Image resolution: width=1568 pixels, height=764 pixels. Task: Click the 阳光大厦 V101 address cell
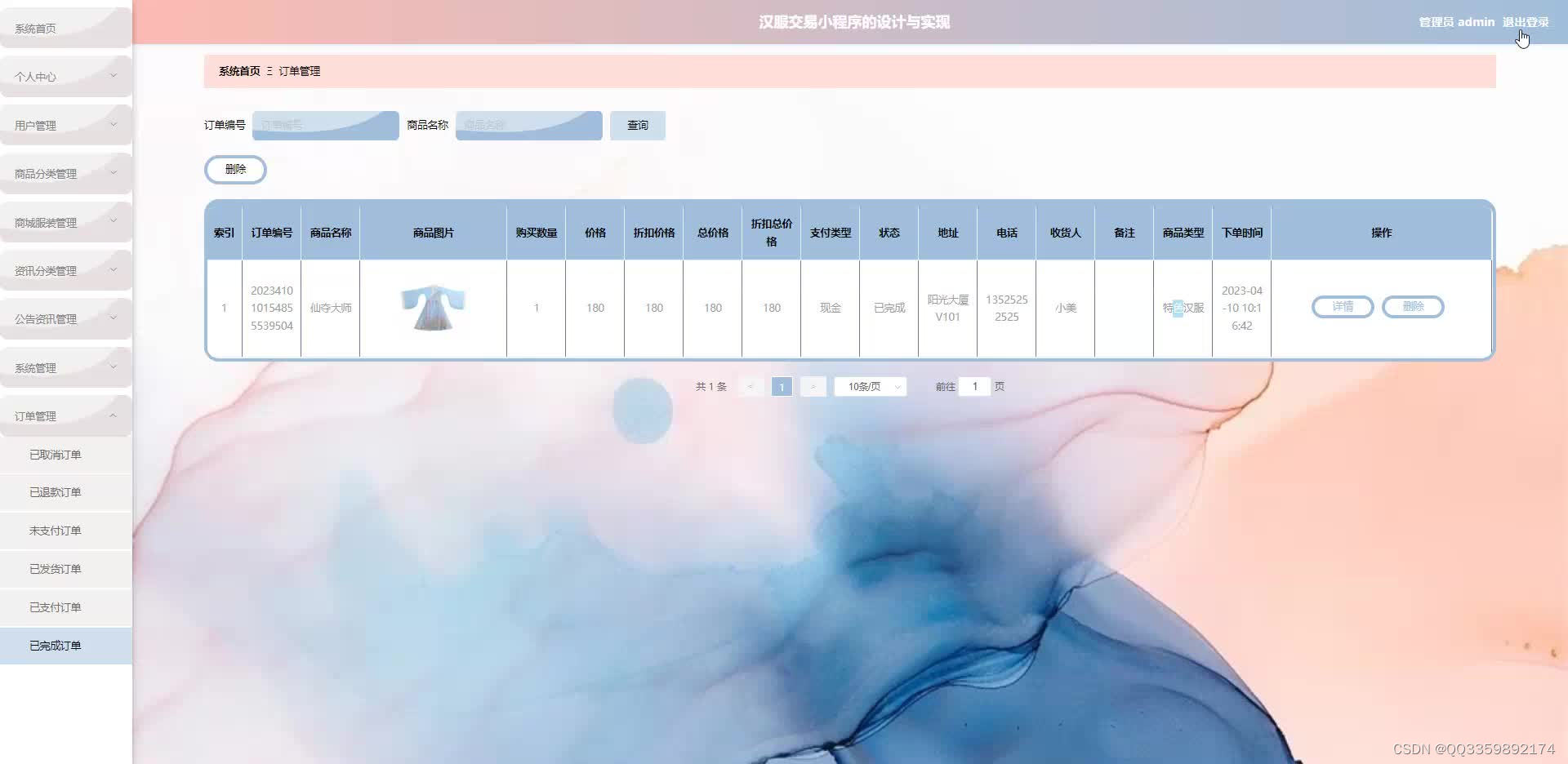click(948, 308)
